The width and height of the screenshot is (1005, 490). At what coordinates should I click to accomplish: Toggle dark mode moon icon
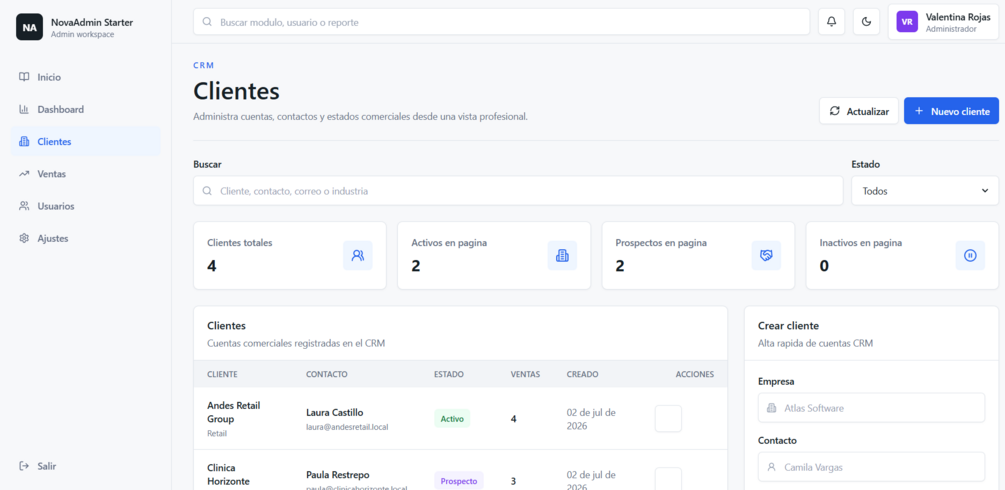pyautogui.click(x=867, y=22)
